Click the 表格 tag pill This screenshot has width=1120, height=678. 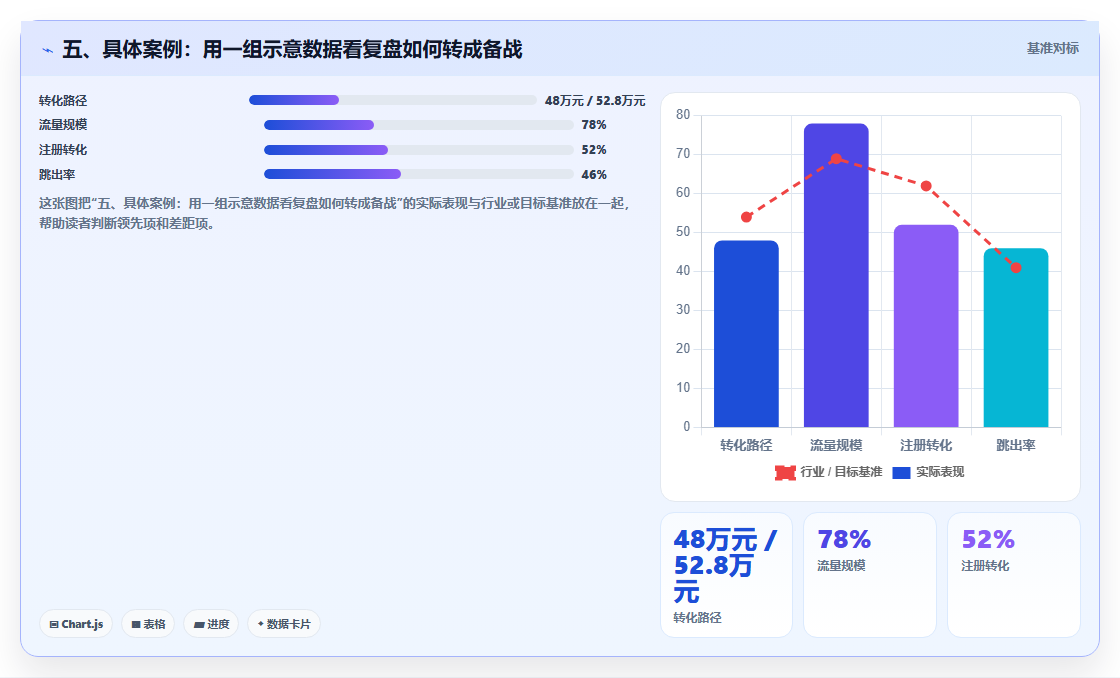tap(148, 624)
